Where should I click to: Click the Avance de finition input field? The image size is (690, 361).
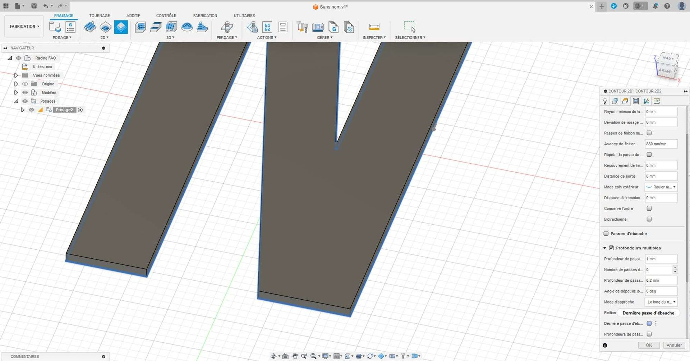[661, 144]
